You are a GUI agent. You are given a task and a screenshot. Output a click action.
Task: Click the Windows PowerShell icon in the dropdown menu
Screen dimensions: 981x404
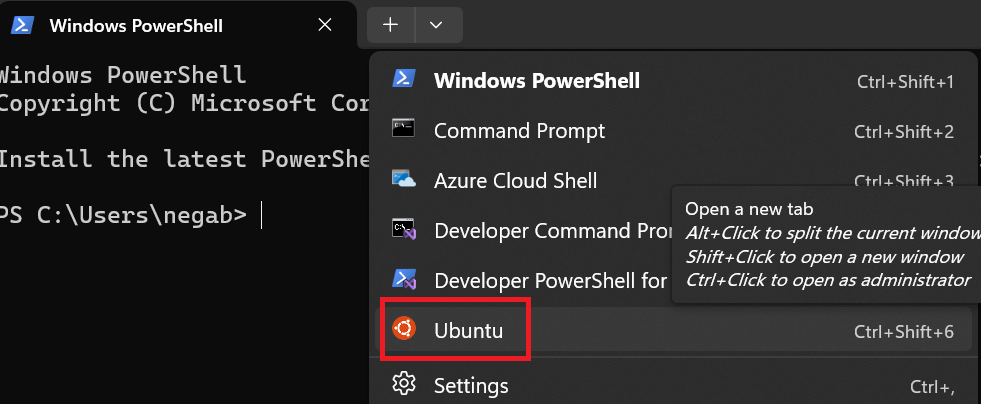(x=404, y=79)
